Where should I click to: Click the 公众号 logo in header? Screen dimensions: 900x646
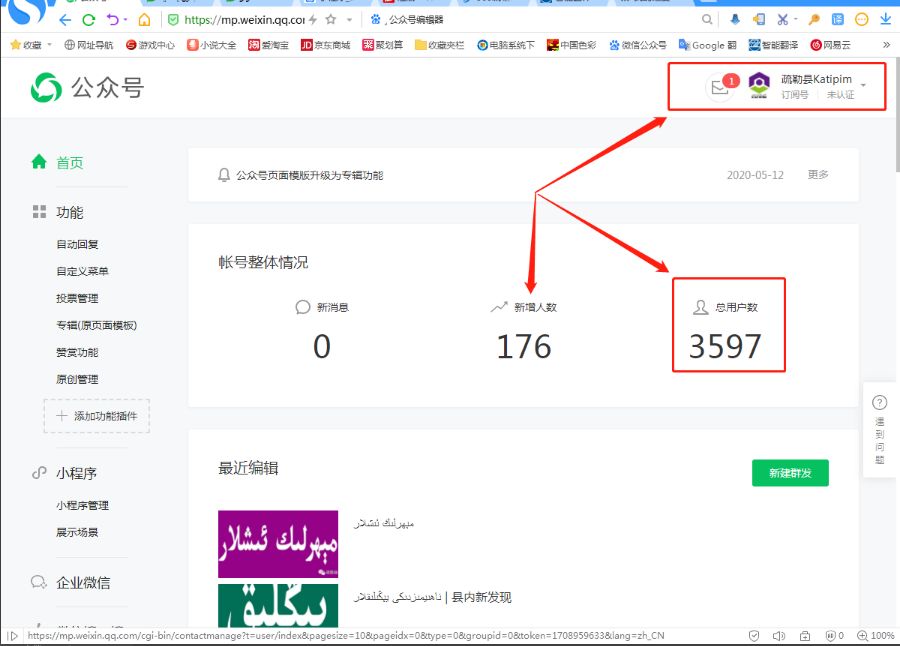87,88
